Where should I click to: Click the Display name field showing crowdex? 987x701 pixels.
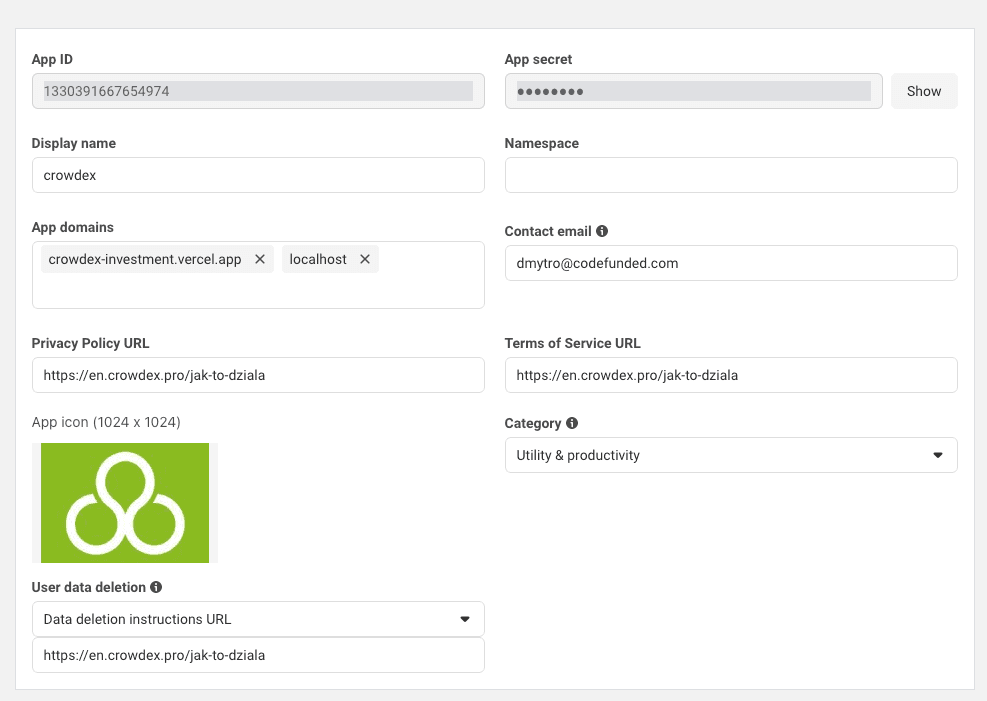pos(258,175)
